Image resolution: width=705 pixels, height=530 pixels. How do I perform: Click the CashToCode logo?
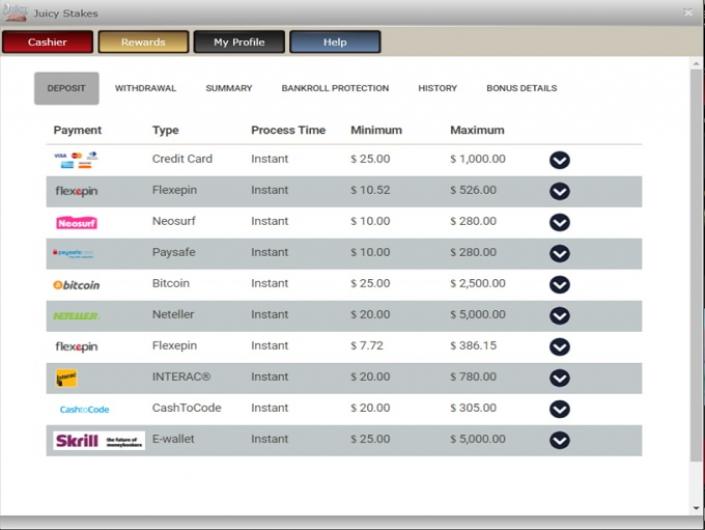(84, 409)
